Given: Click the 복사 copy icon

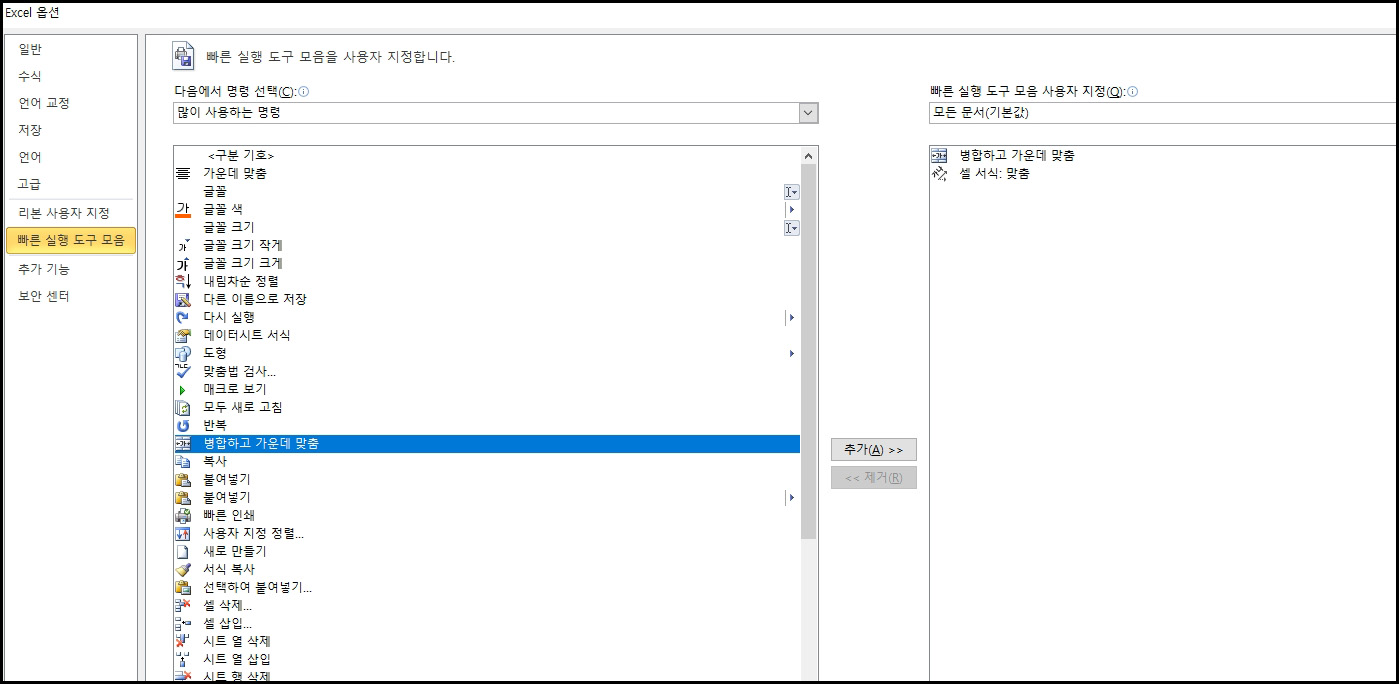Looking at the screenshot, I should pyautogui.click(x=183, y=461).
